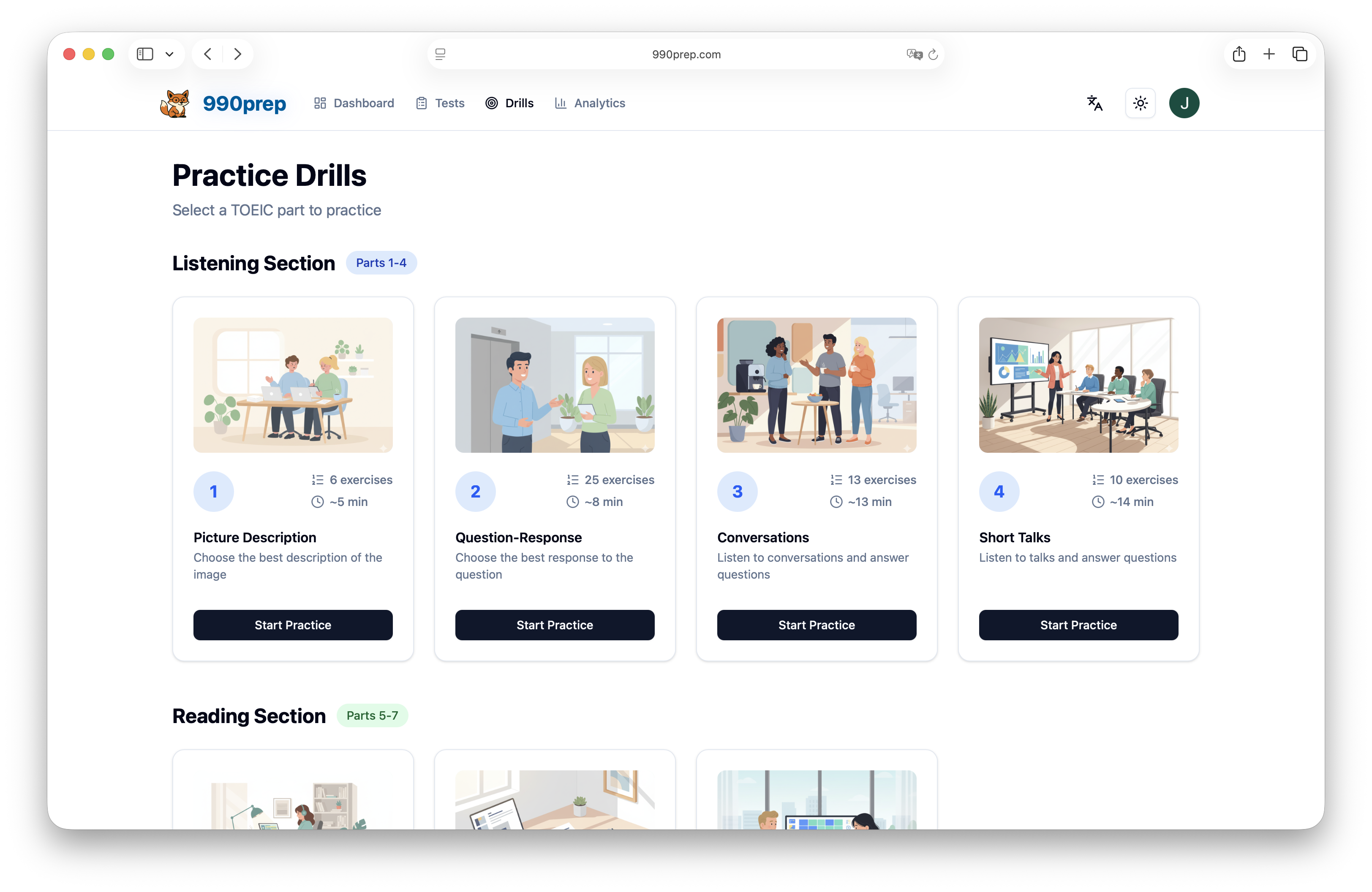The image size is (1372, 892).
Task: Show tab overview icon
Action: tap(1299, 54)
